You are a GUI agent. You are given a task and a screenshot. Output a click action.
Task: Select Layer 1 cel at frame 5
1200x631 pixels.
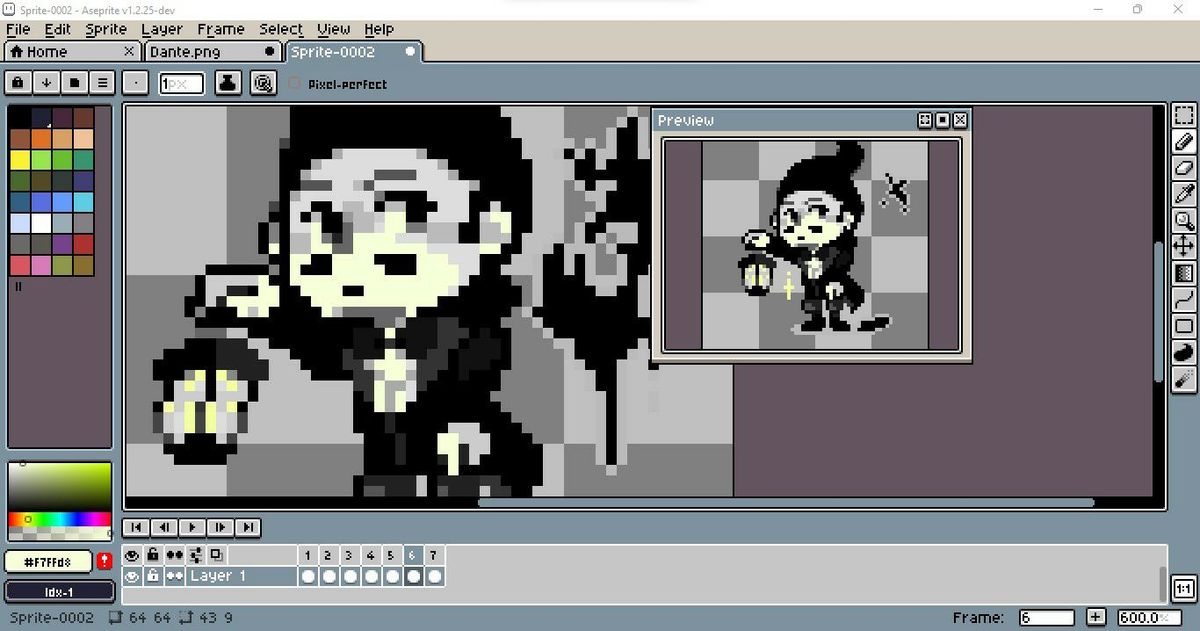(392, 576)
